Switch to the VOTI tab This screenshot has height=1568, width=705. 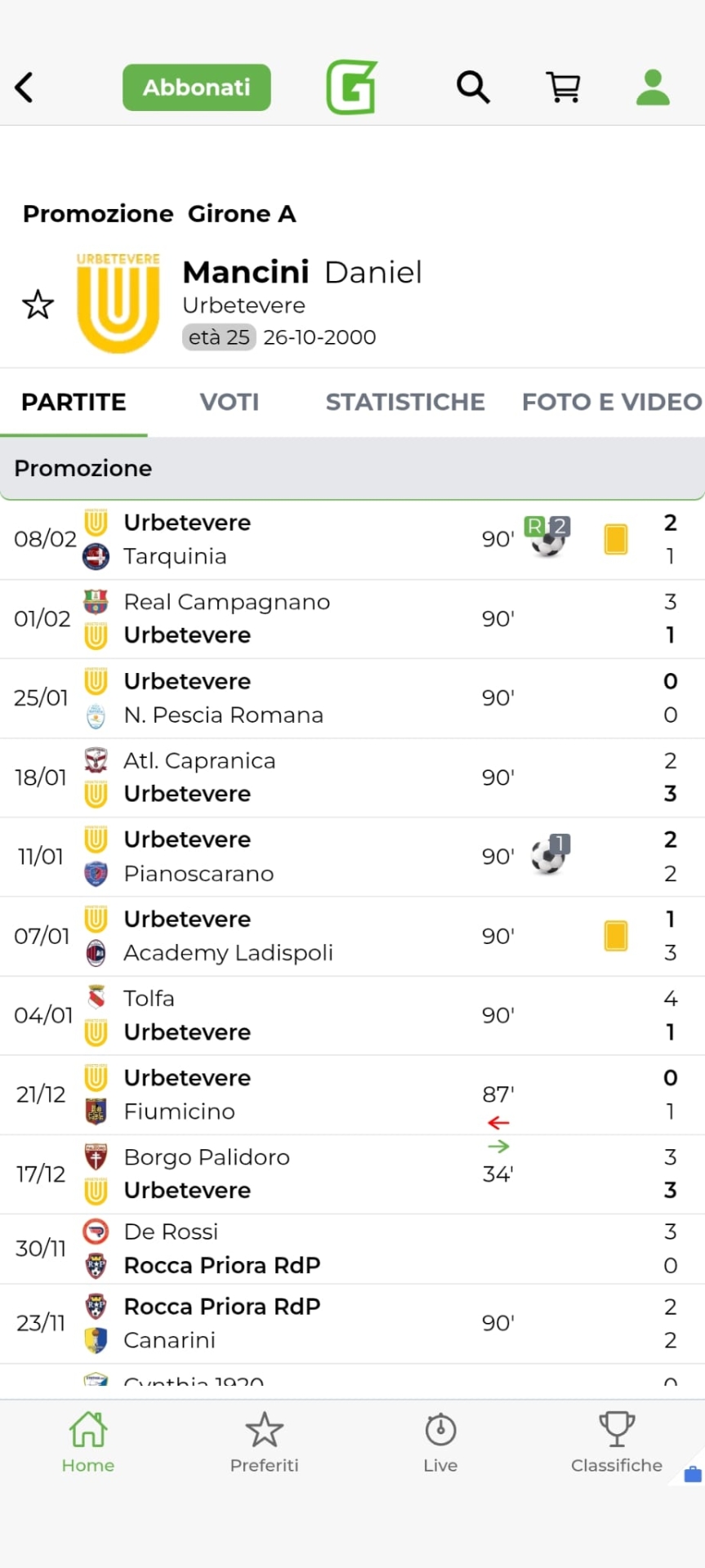230,402
